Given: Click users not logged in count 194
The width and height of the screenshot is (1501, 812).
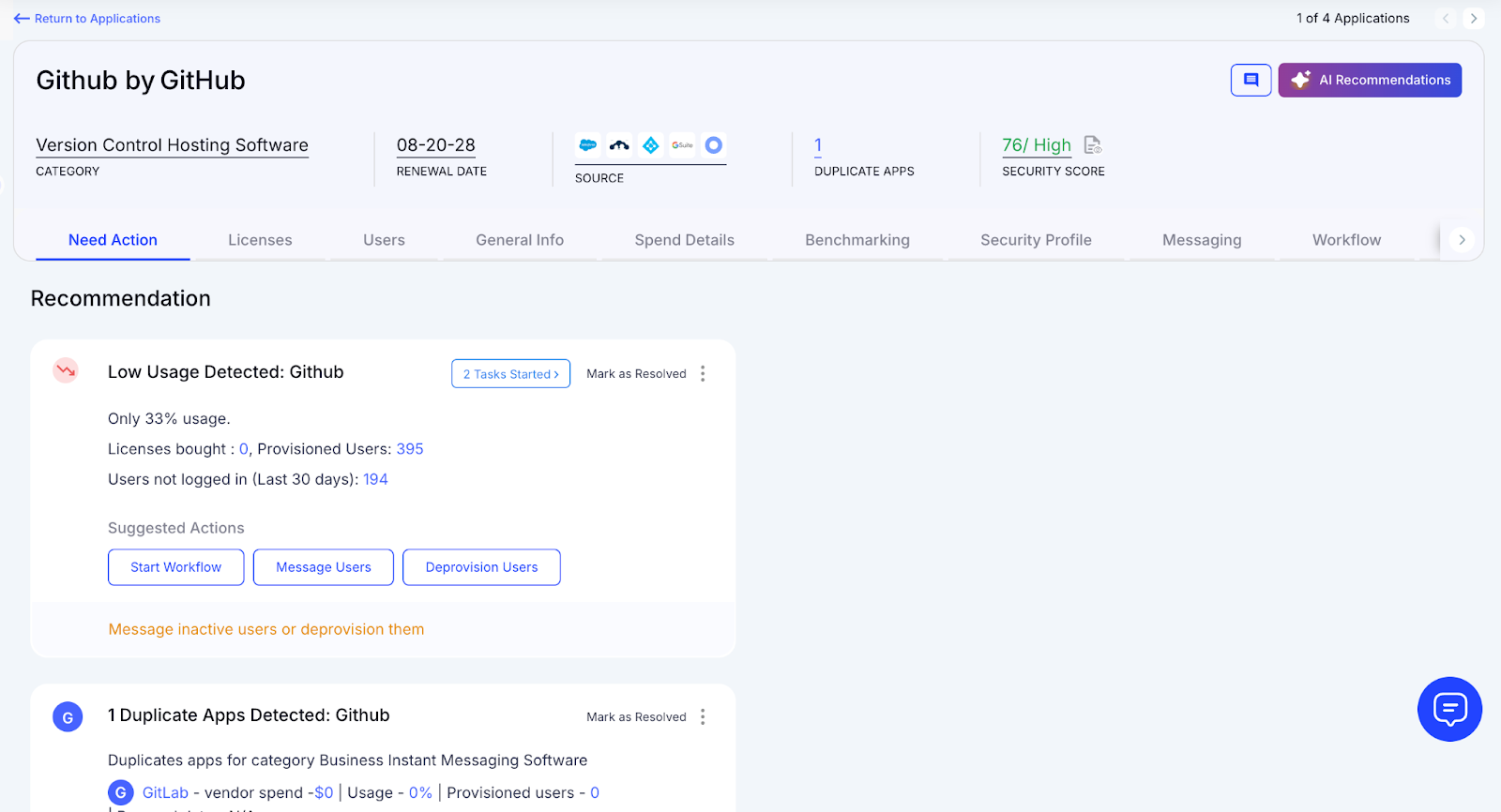Looking at the screenshot, I should pos(375,479).
